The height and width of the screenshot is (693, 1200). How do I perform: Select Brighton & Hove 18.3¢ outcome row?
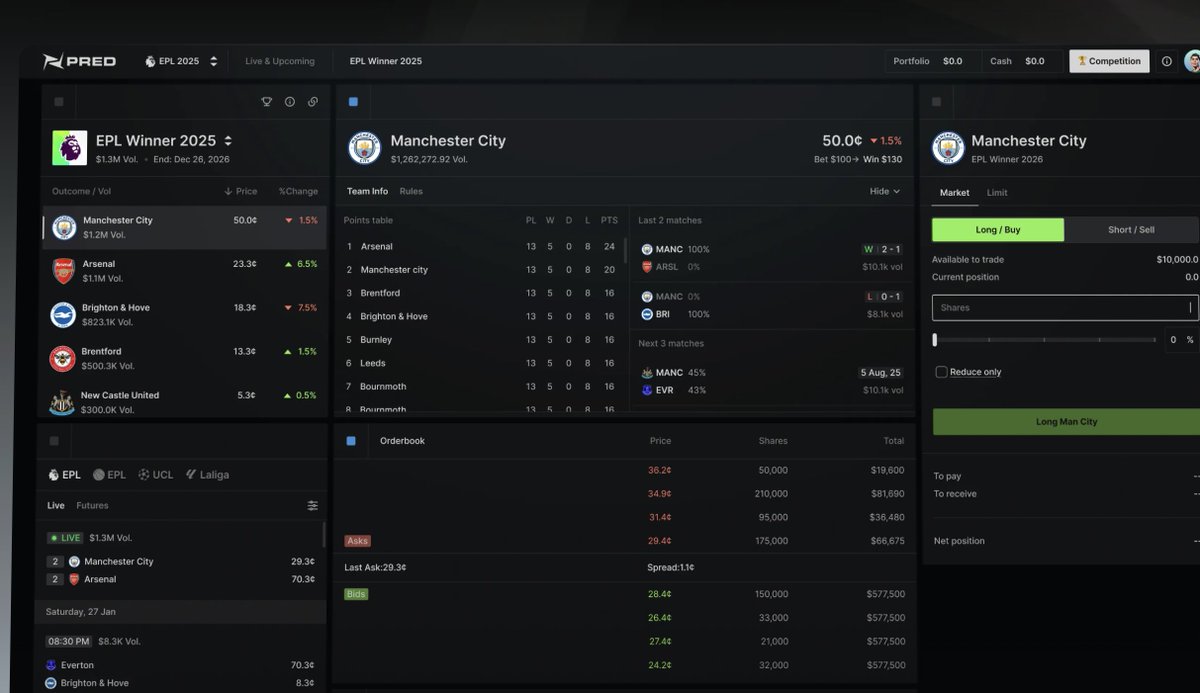(185, 315)
